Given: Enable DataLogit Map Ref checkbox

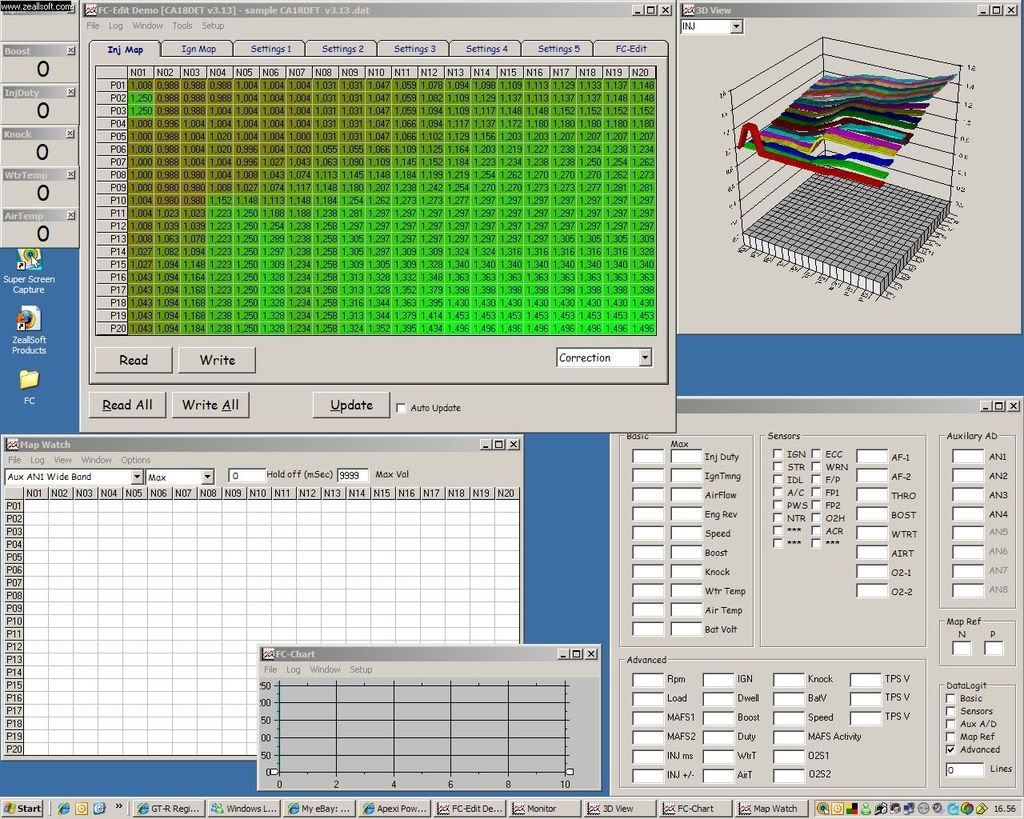Looking at the screenshot, I should [x=951, y=737].
